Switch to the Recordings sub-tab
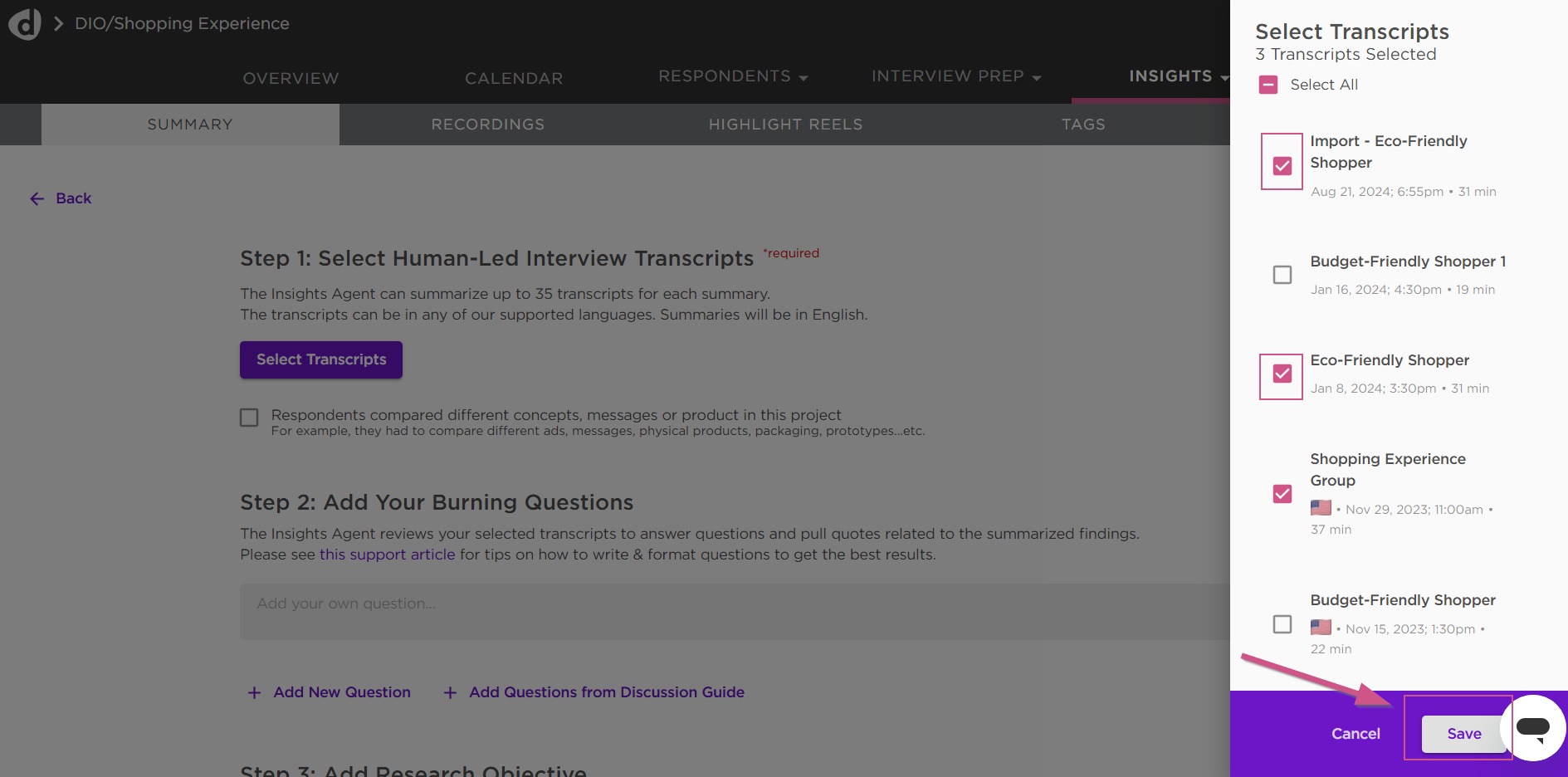 pos(488,125)
